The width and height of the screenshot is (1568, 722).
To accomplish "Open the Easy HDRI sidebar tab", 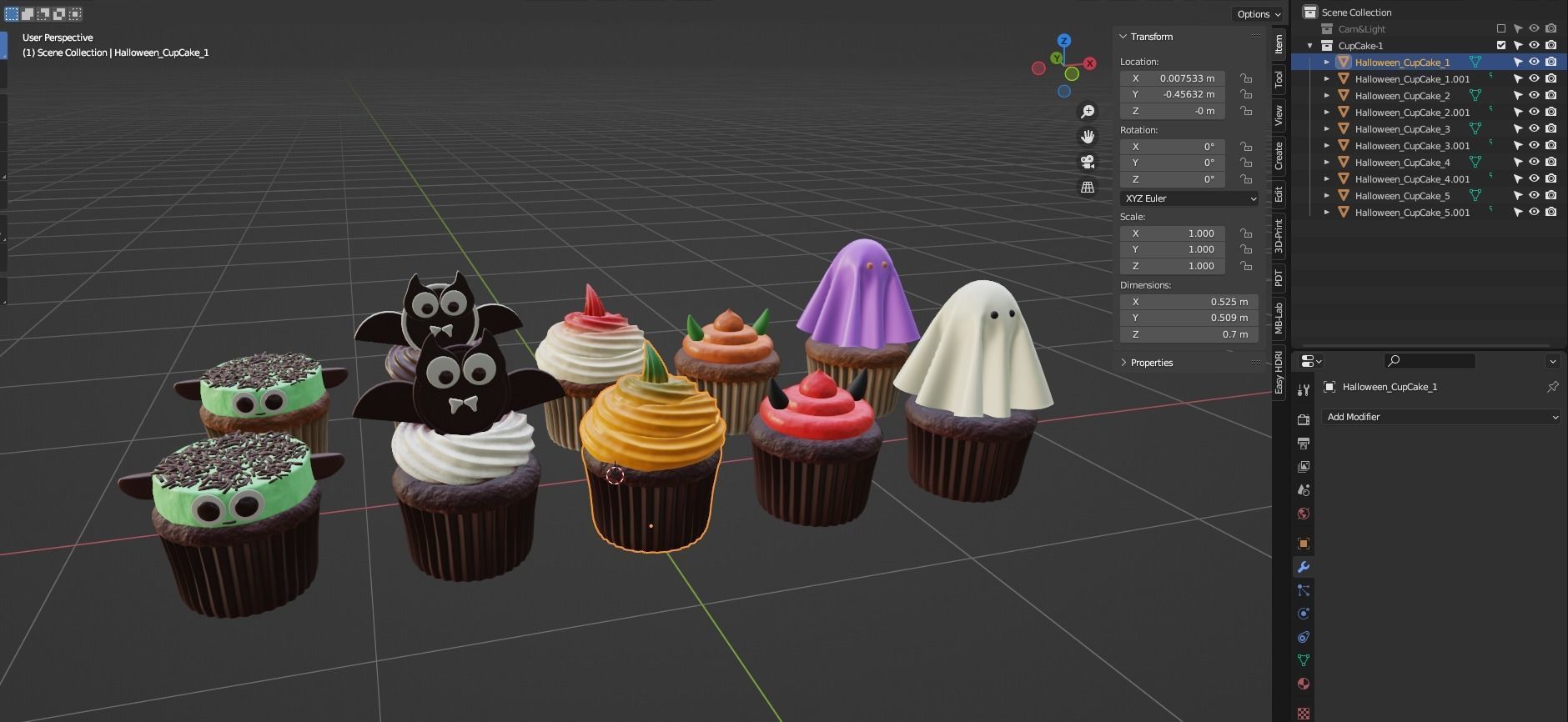I will (x=1279, y=372).
